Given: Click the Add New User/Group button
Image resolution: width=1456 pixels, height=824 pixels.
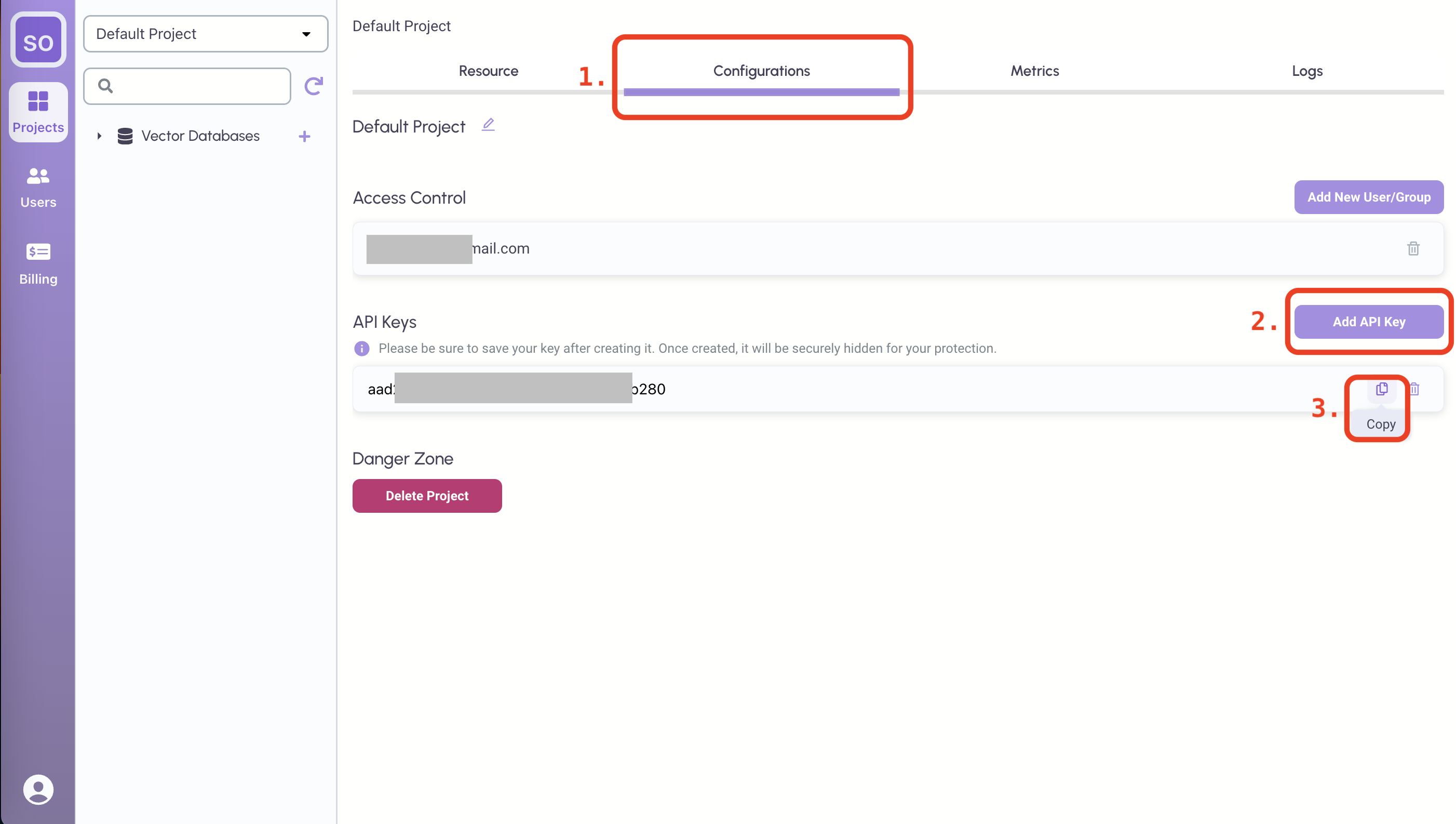Looking at the screenshot, I should (1368, 197).
